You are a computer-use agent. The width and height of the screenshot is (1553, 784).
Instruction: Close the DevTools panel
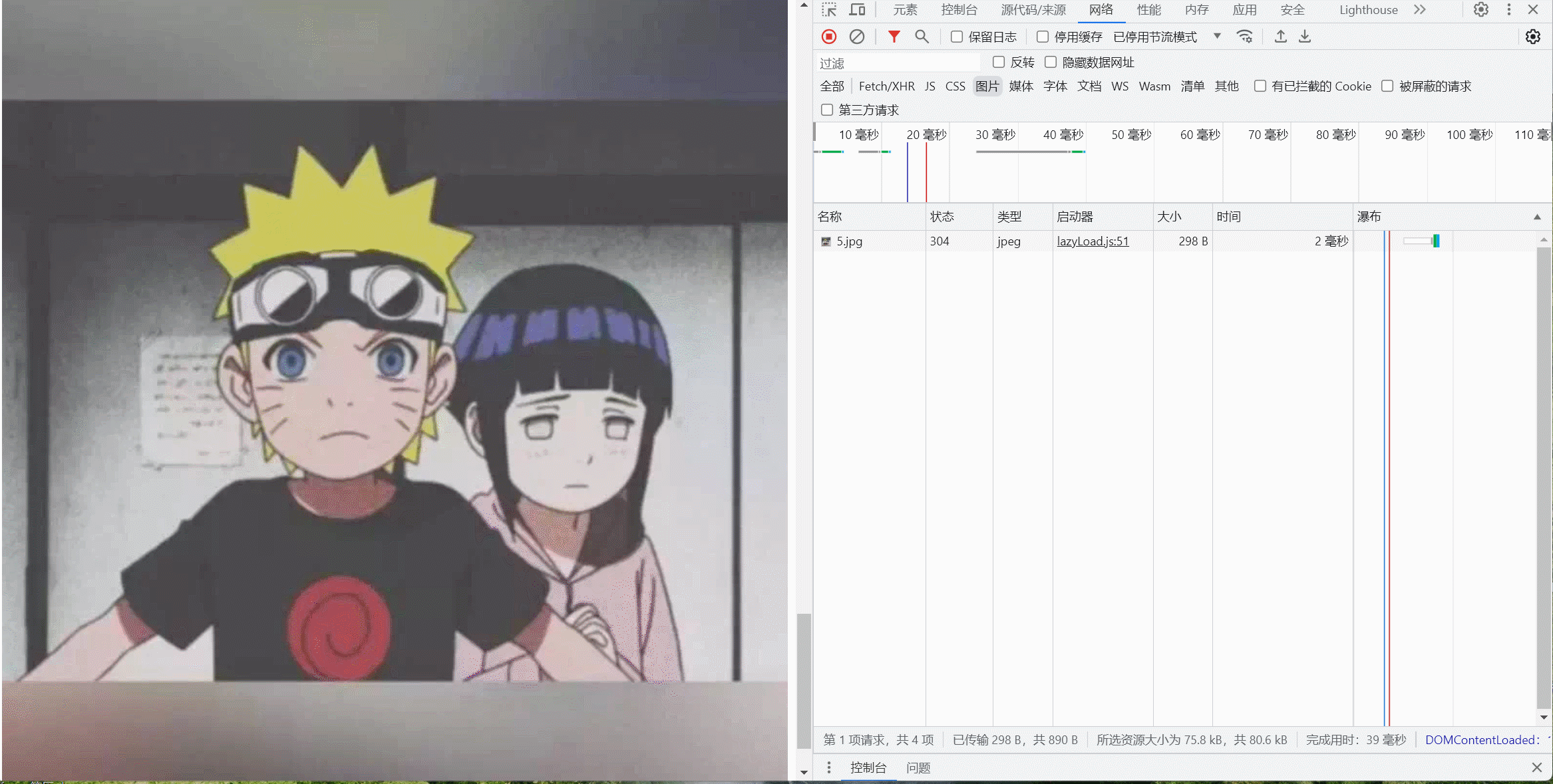1533,10
